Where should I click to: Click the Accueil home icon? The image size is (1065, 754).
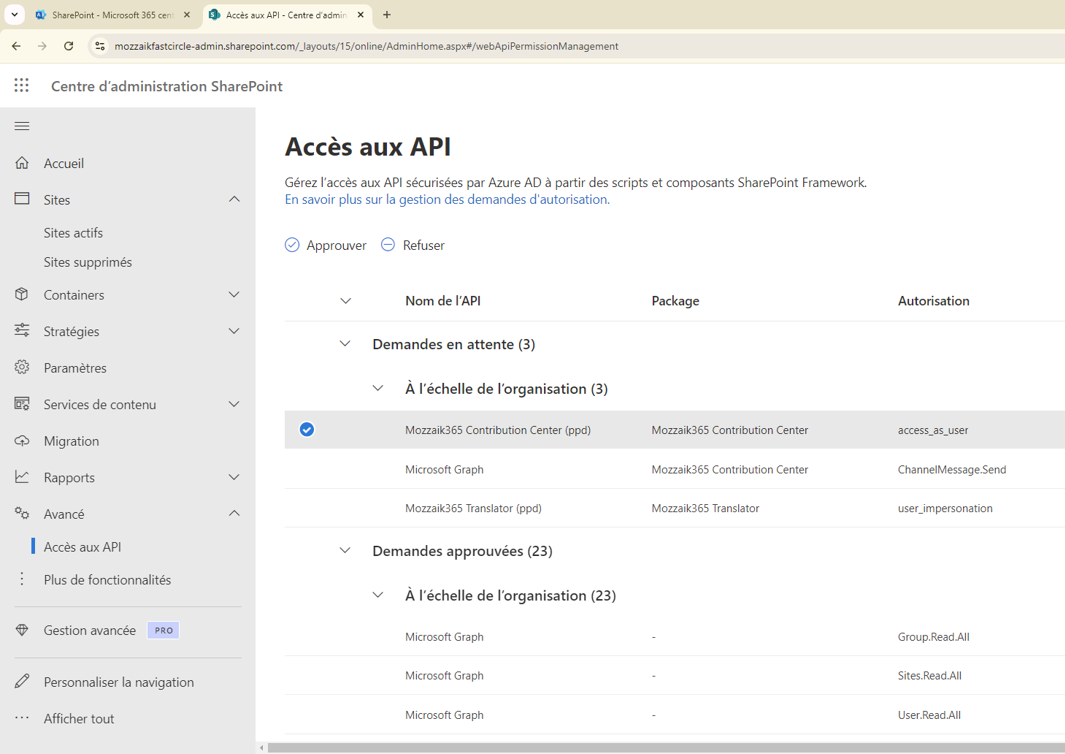click(x=22, y=163)
